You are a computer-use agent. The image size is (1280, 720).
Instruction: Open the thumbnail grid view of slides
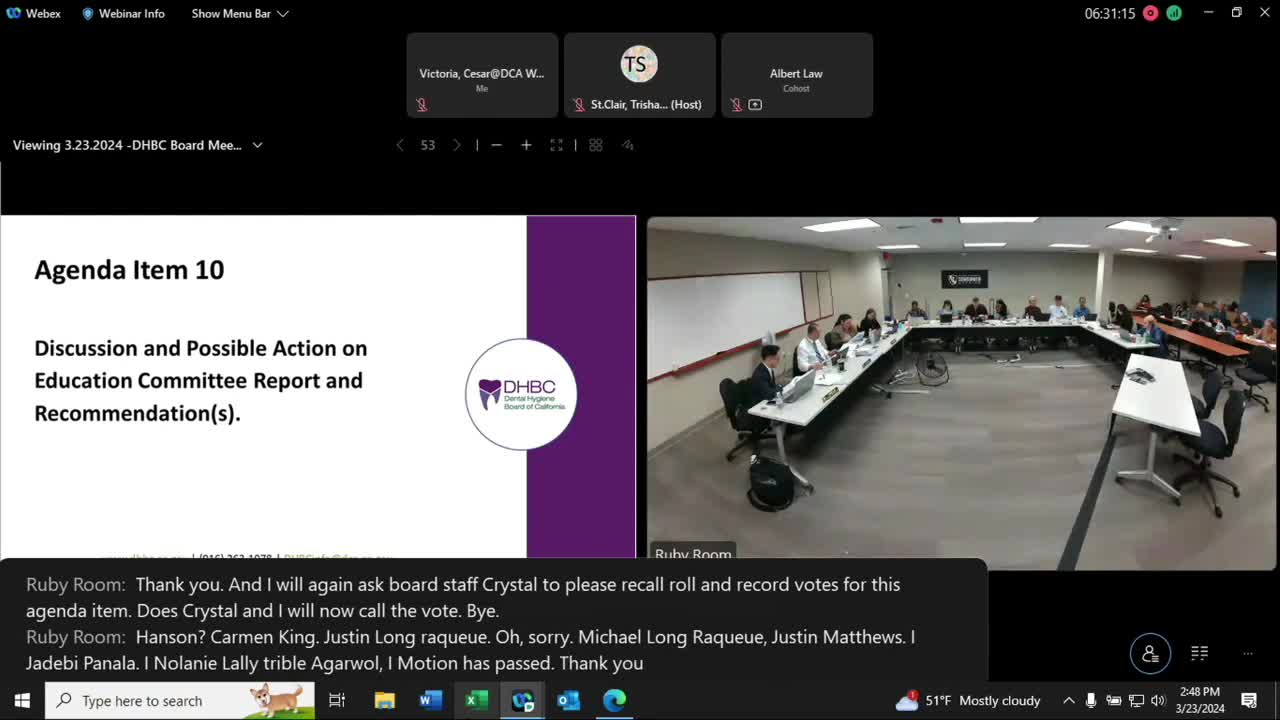pos(595,145)
